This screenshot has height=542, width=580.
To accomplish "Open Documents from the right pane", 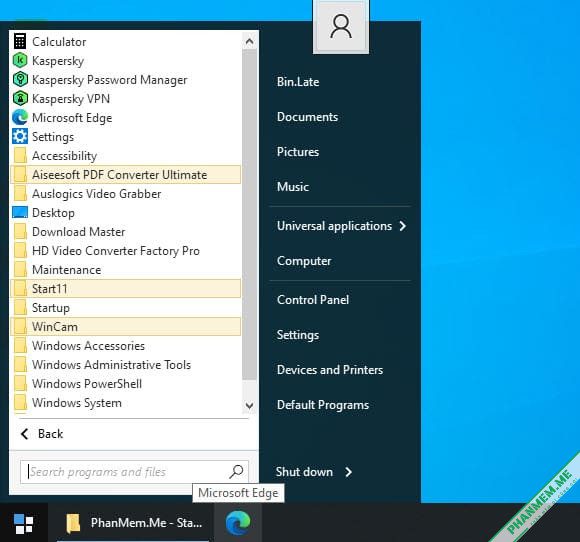I will point(307,117).
